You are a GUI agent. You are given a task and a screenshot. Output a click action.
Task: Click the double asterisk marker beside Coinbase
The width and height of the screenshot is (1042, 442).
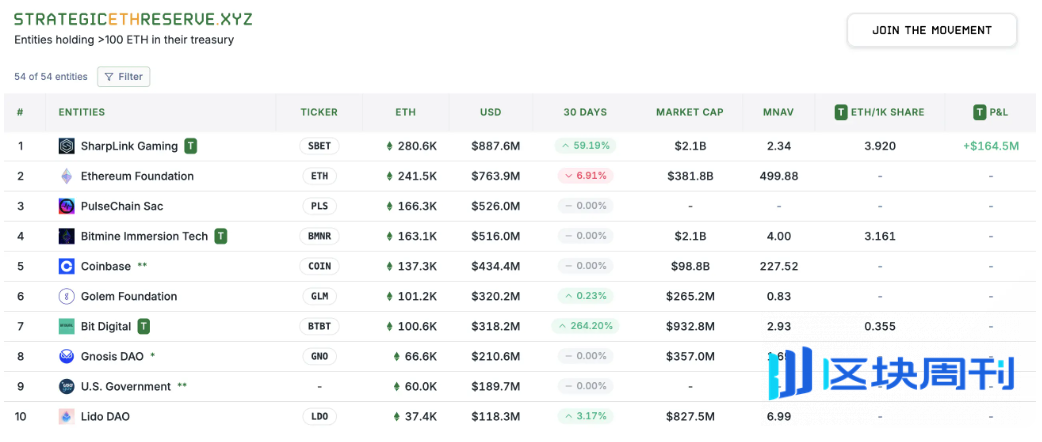click(142, 265)
